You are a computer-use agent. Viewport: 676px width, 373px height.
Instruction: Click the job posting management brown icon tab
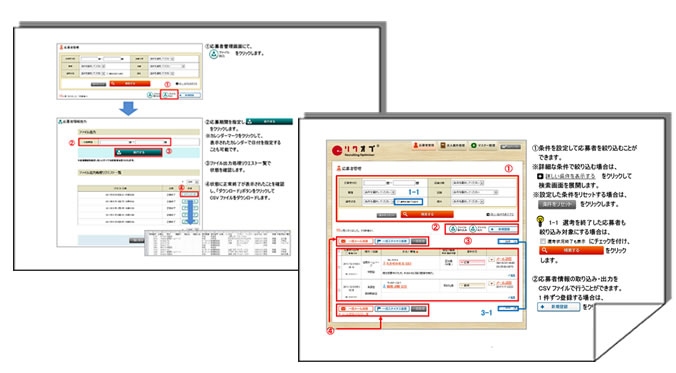(x=453, y=146)
